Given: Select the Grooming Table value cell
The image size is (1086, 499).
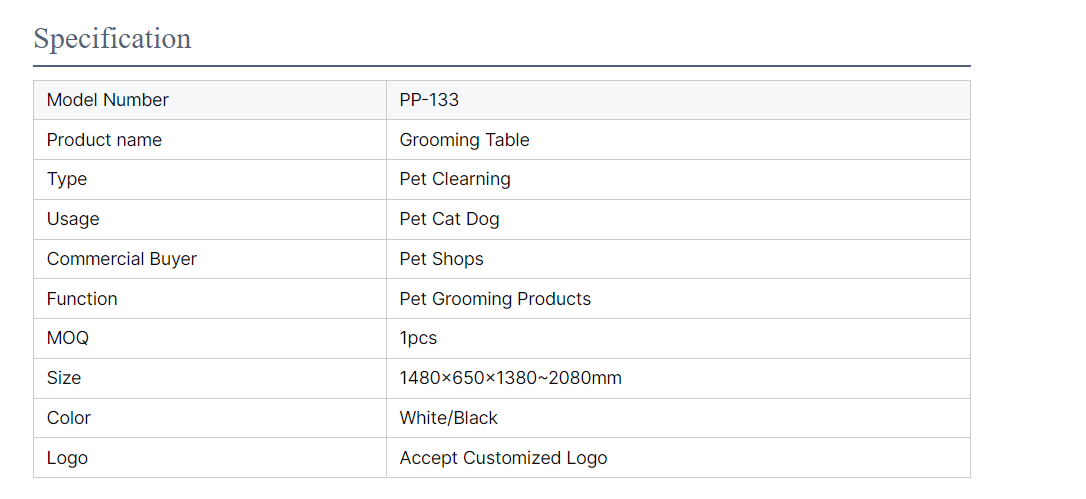Looking at the screenshot, I should coord(678,140).
